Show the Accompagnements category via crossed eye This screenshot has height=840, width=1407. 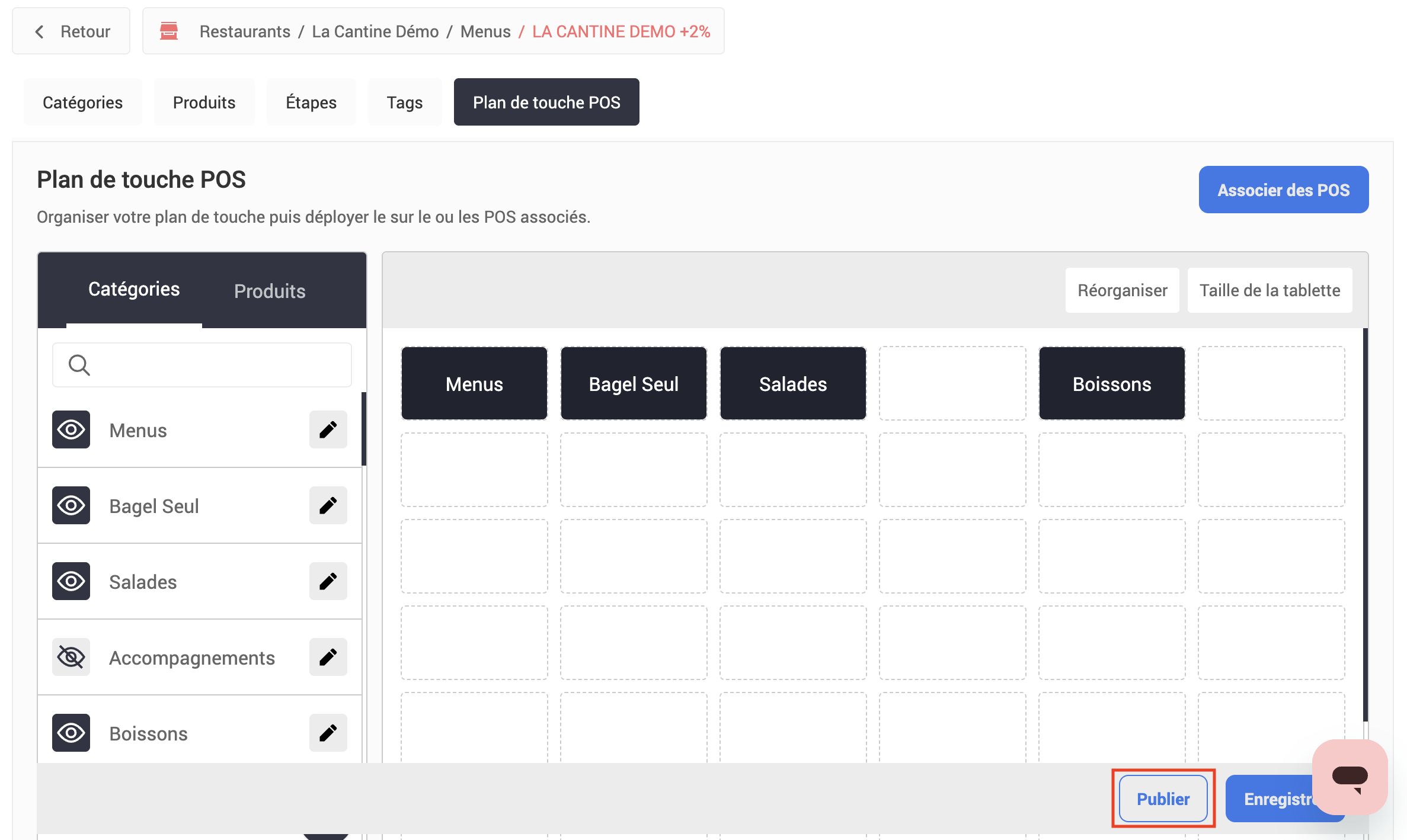click(x=71, y=657)
